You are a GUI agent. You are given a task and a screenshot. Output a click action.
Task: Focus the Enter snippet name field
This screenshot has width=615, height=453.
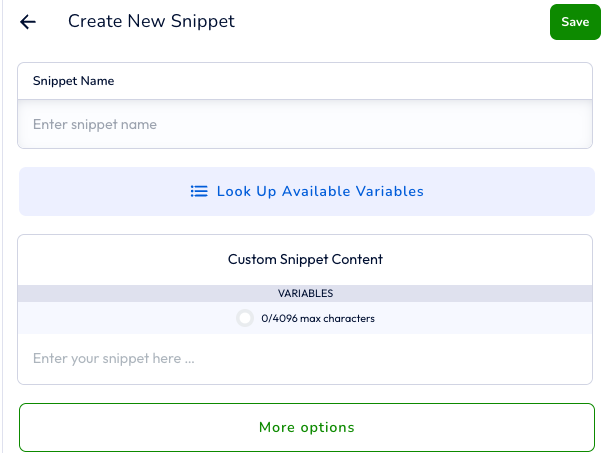pos(305,125)
